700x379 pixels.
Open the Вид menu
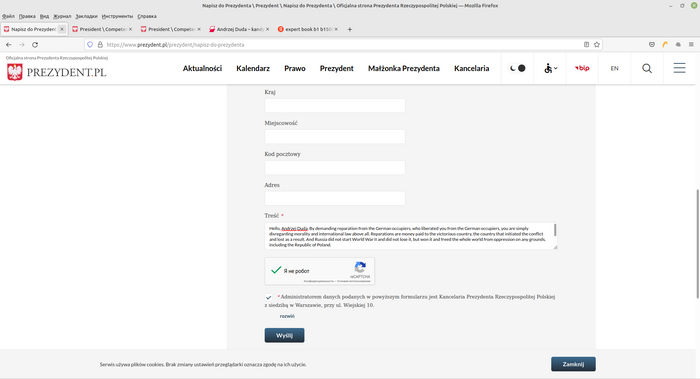pos(44,16)
